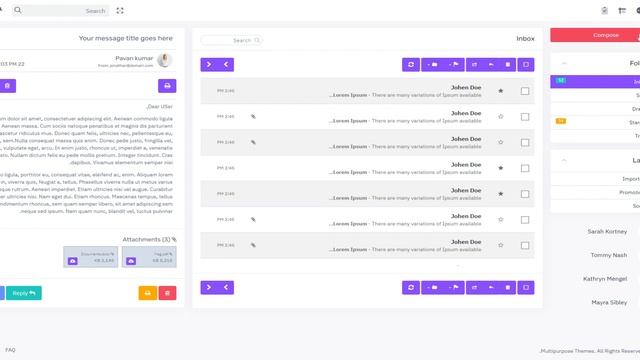Tick checkbox of fifth Johen Doe email
The height and width of the screenshot is (360, 640).
525,194
